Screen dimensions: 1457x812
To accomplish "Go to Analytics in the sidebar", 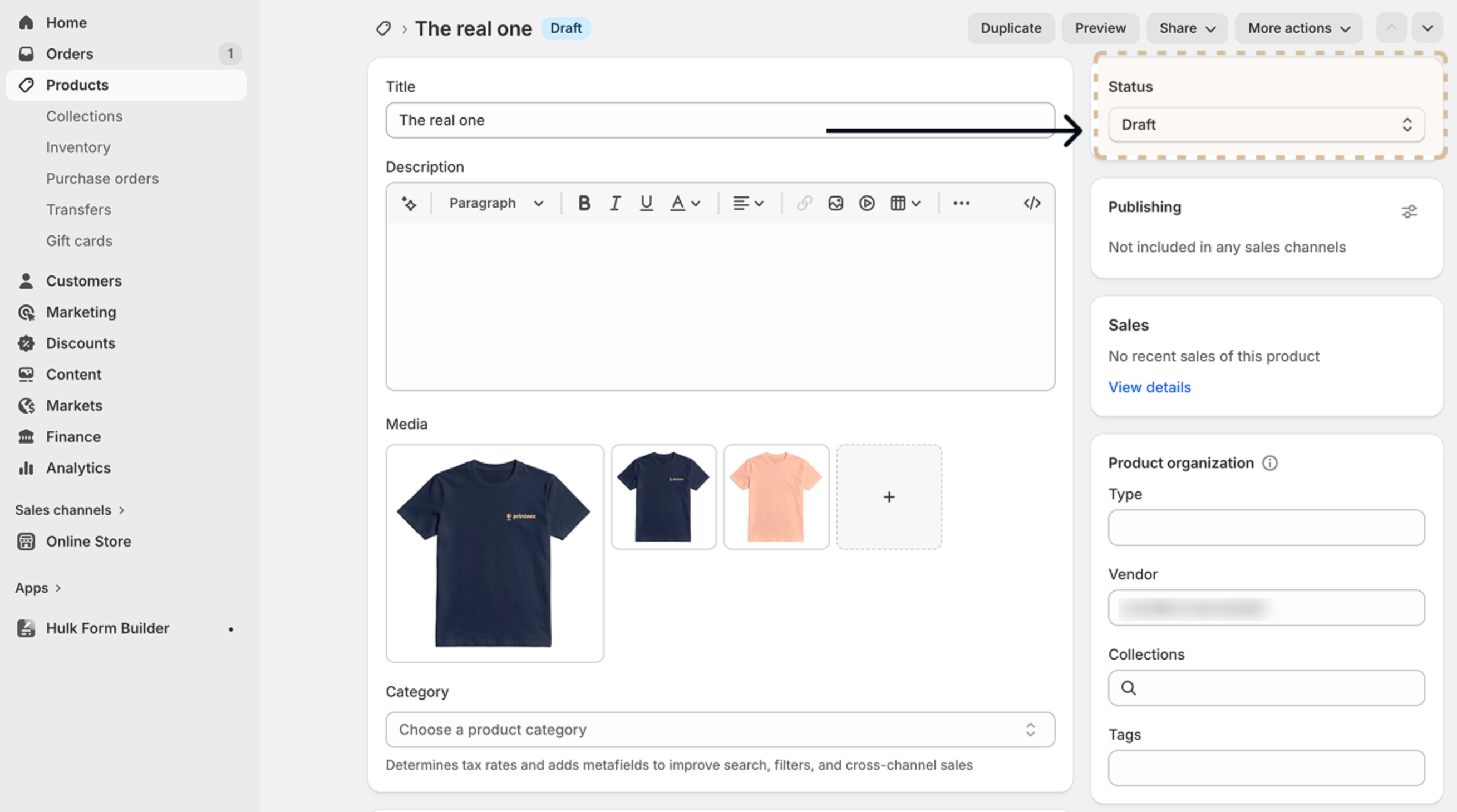I will point(78,468).
